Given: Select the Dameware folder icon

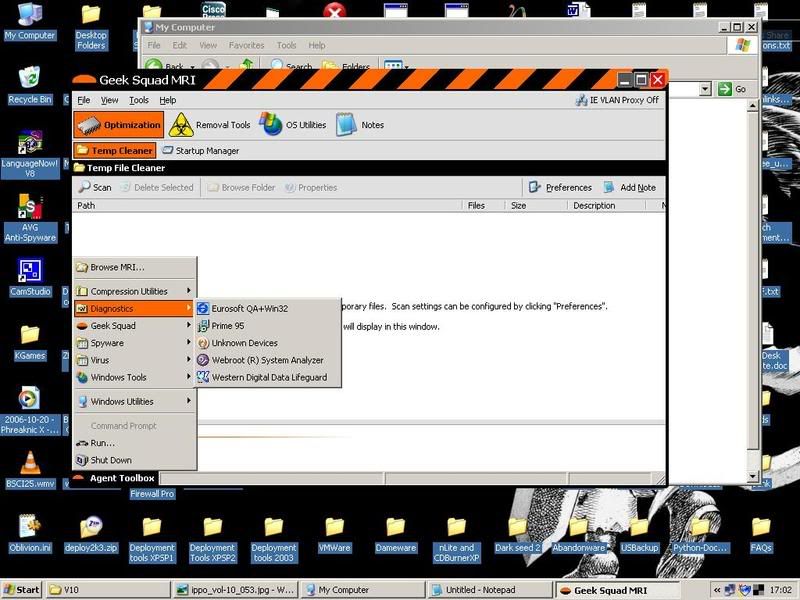Looking at the screenshot, I should 395,535.
